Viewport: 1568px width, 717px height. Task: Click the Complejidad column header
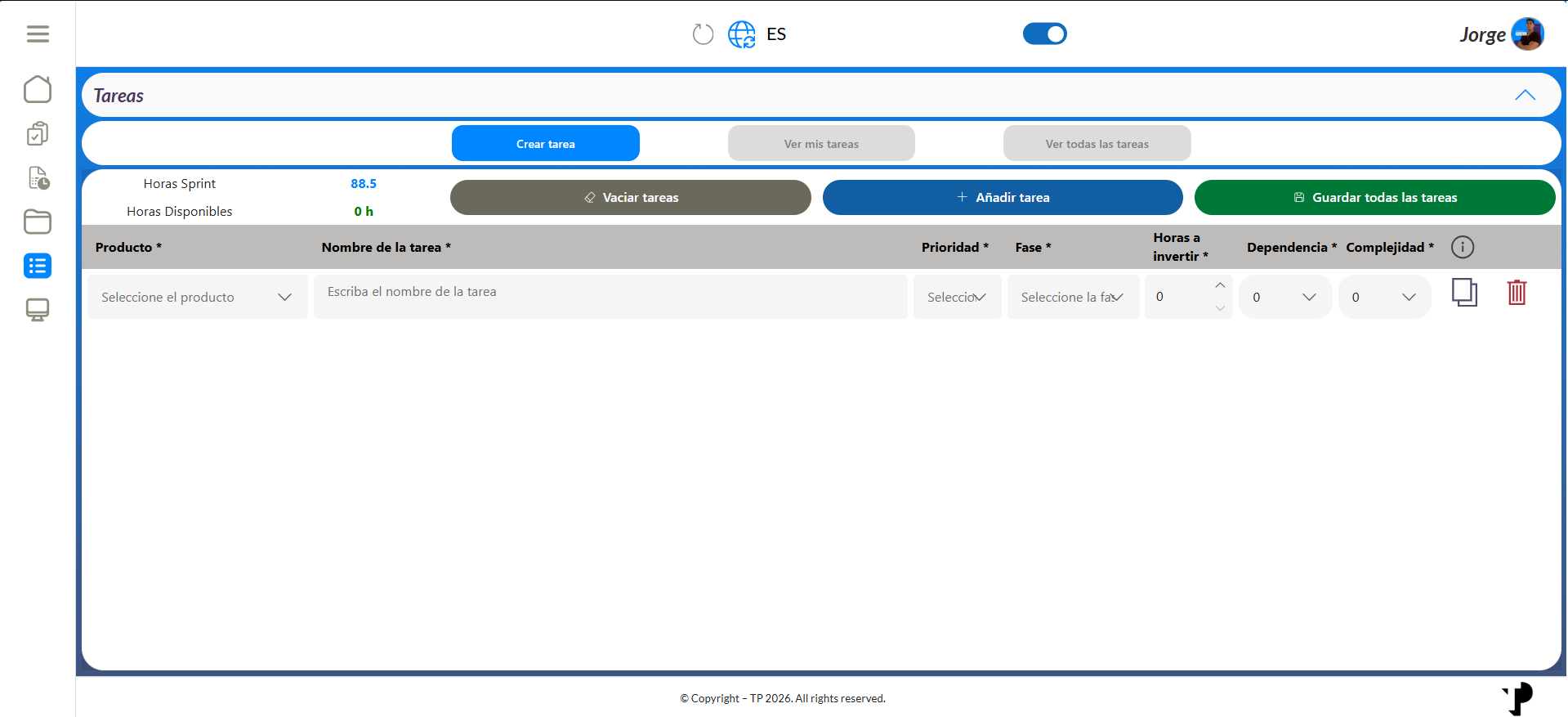[x=1390, y=247]
